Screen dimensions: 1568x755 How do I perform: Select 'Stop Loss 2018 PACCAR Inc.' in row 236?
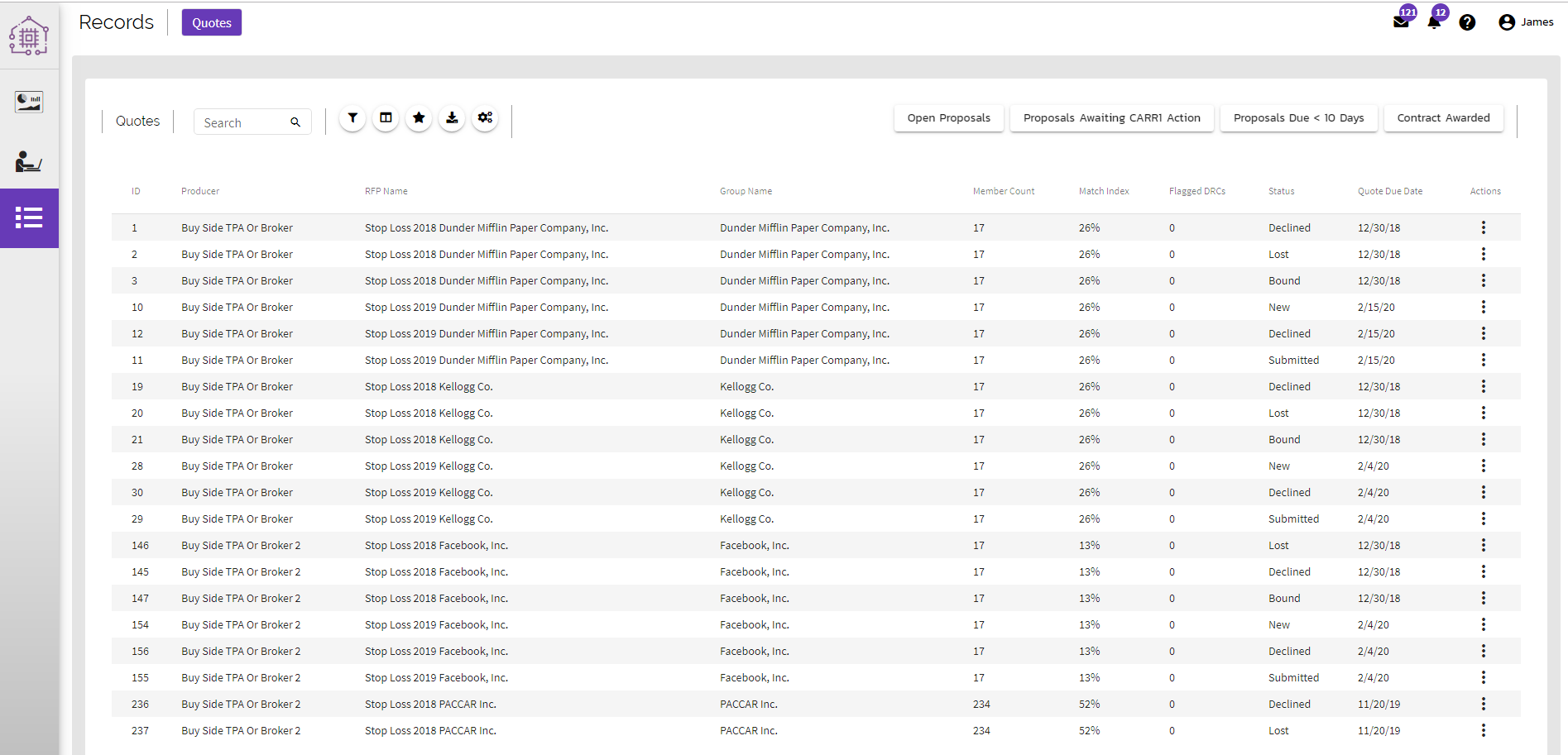click(x=430, y=705)
